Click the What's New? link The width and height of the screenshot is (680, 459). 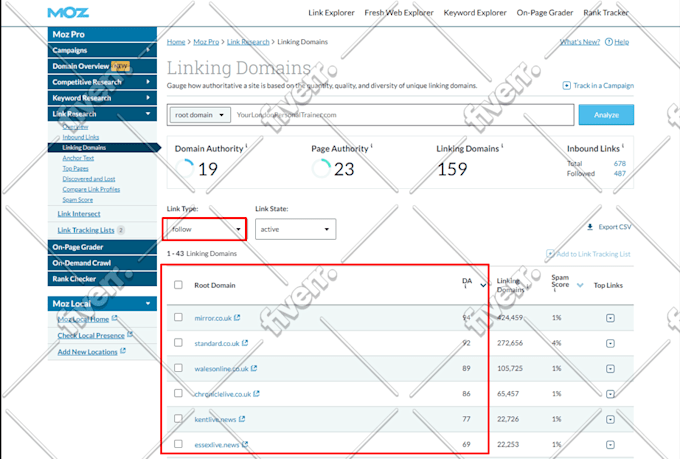tap(580, 42)
